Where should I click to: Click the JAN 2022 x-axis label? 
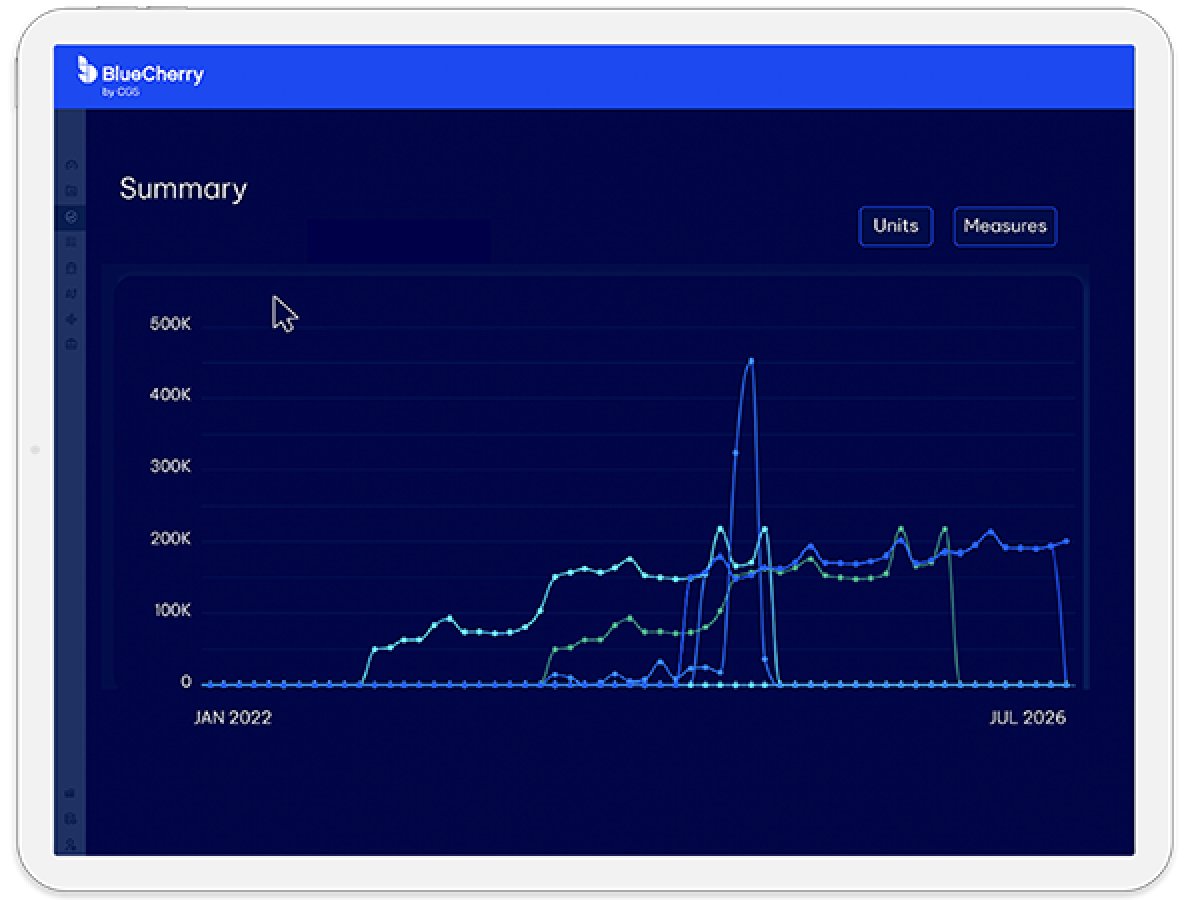(x=232, y=718)
